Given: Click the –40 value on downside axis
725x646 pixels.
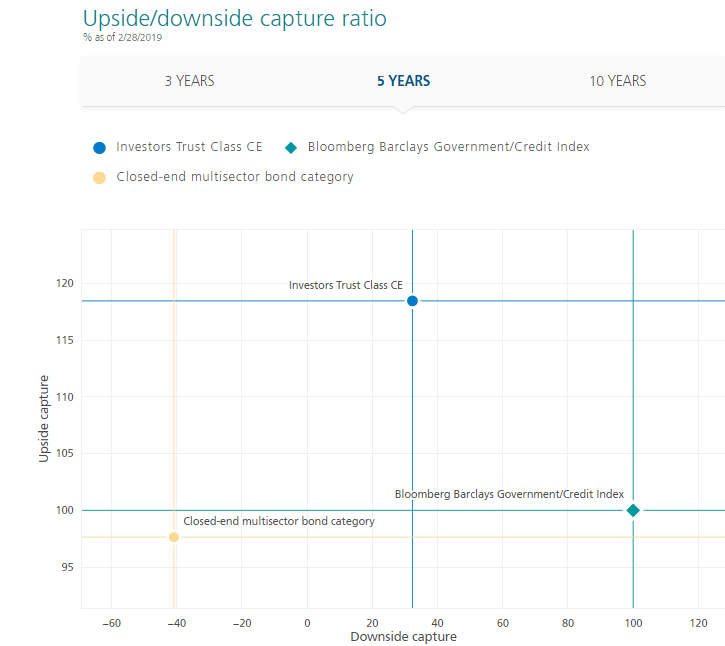Looking at the screenshot, I should 177,623.
